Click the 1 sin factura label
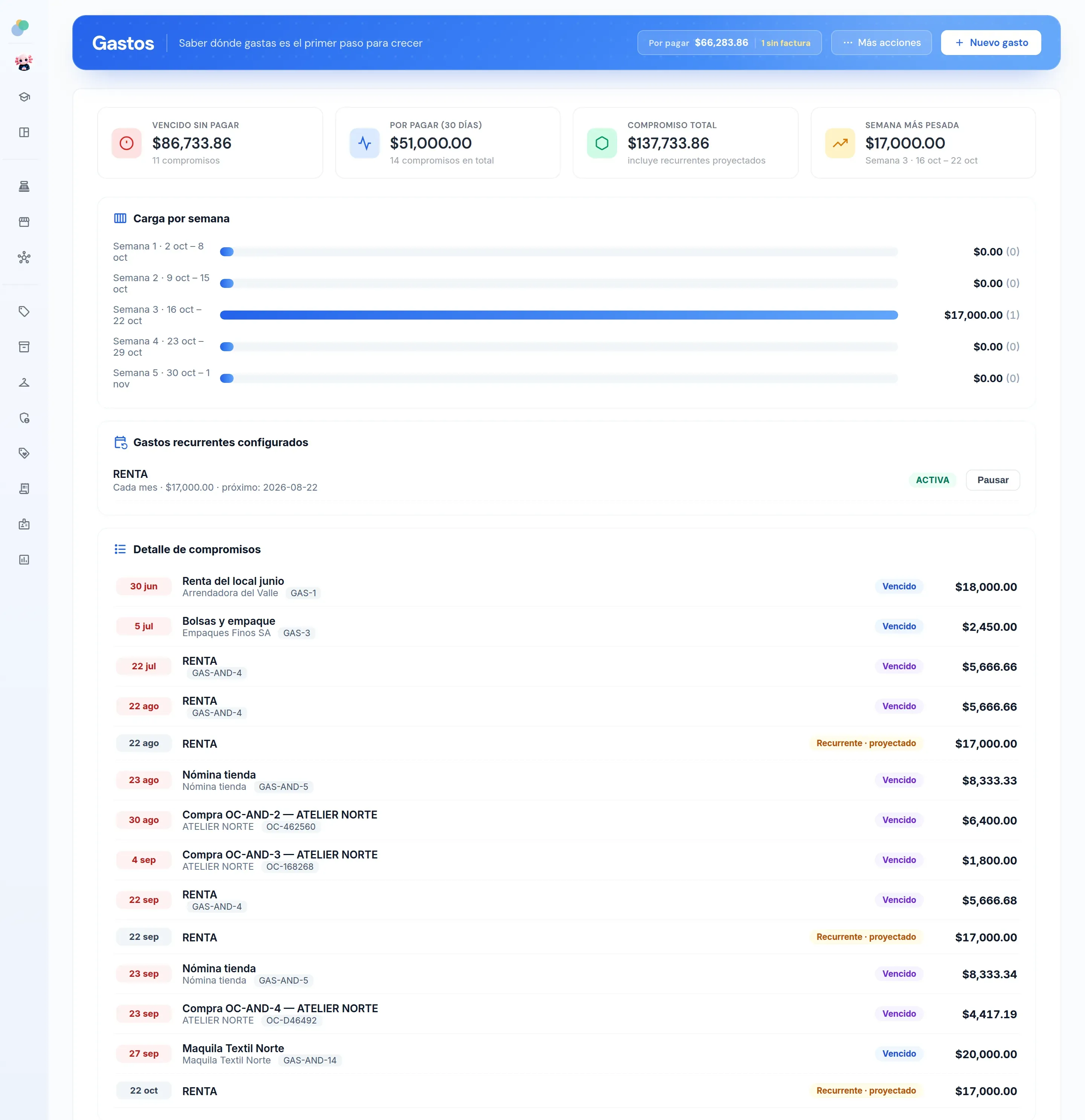The image size is (1085, 1120). pyautogui.click(x=785, y=43)
